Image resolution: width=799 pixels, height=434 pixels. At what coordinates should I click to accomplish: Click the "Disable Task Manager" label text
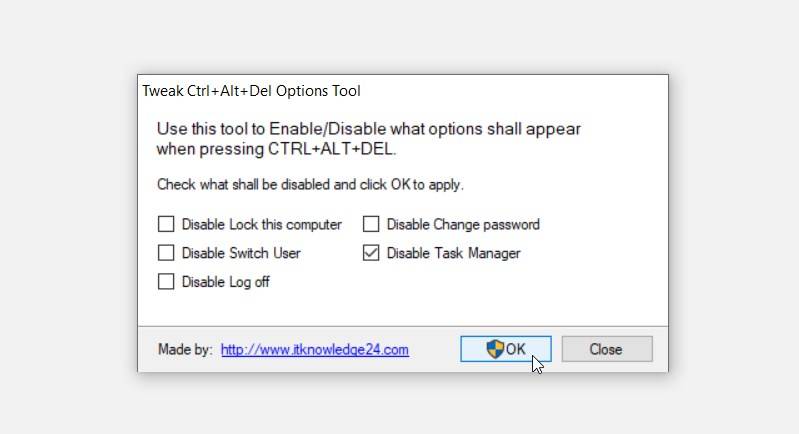click(x=453, y=253)
